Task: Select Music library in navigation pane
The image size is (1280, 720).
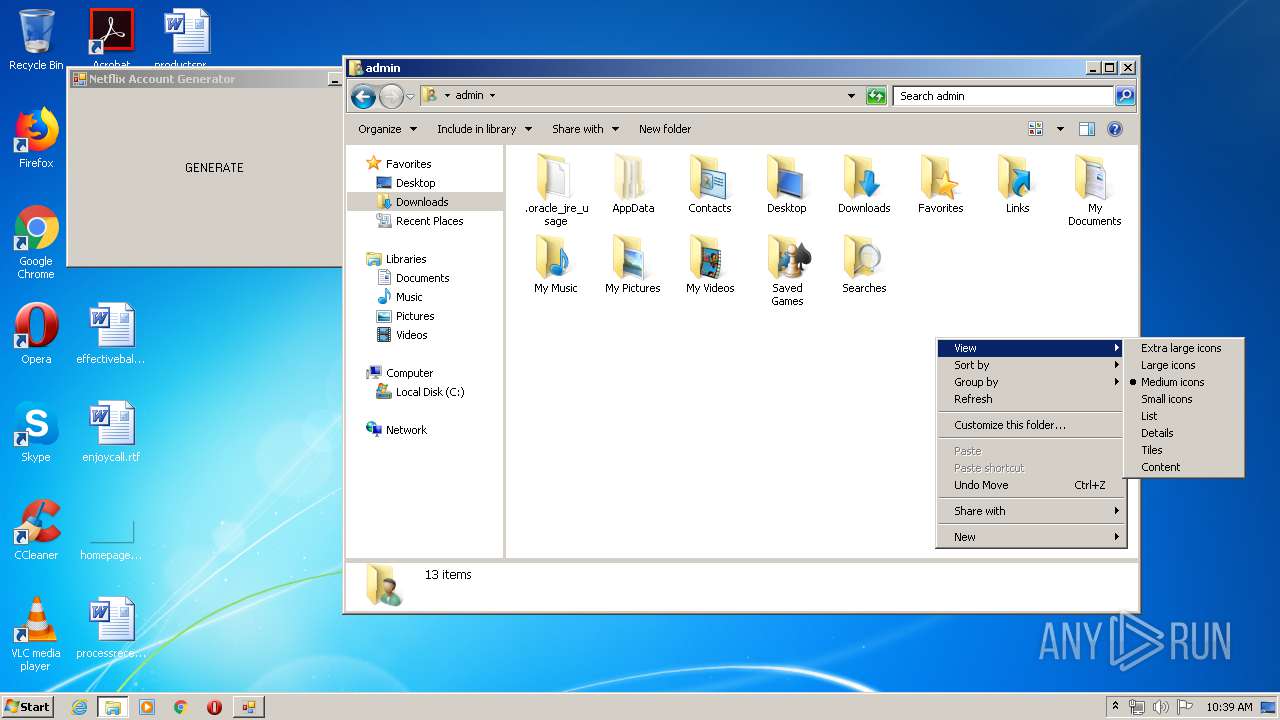Action: pos(409,297)
